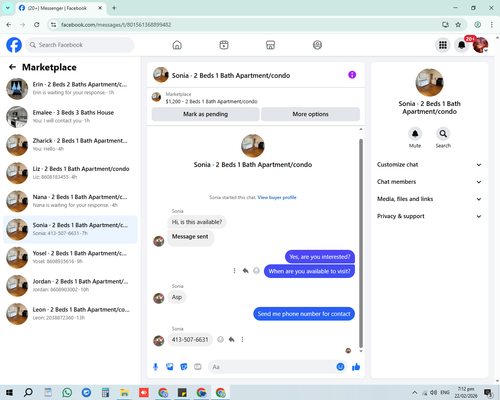Send a thumbs up like
The image size is (500, 400).
(x=356, y=367)
